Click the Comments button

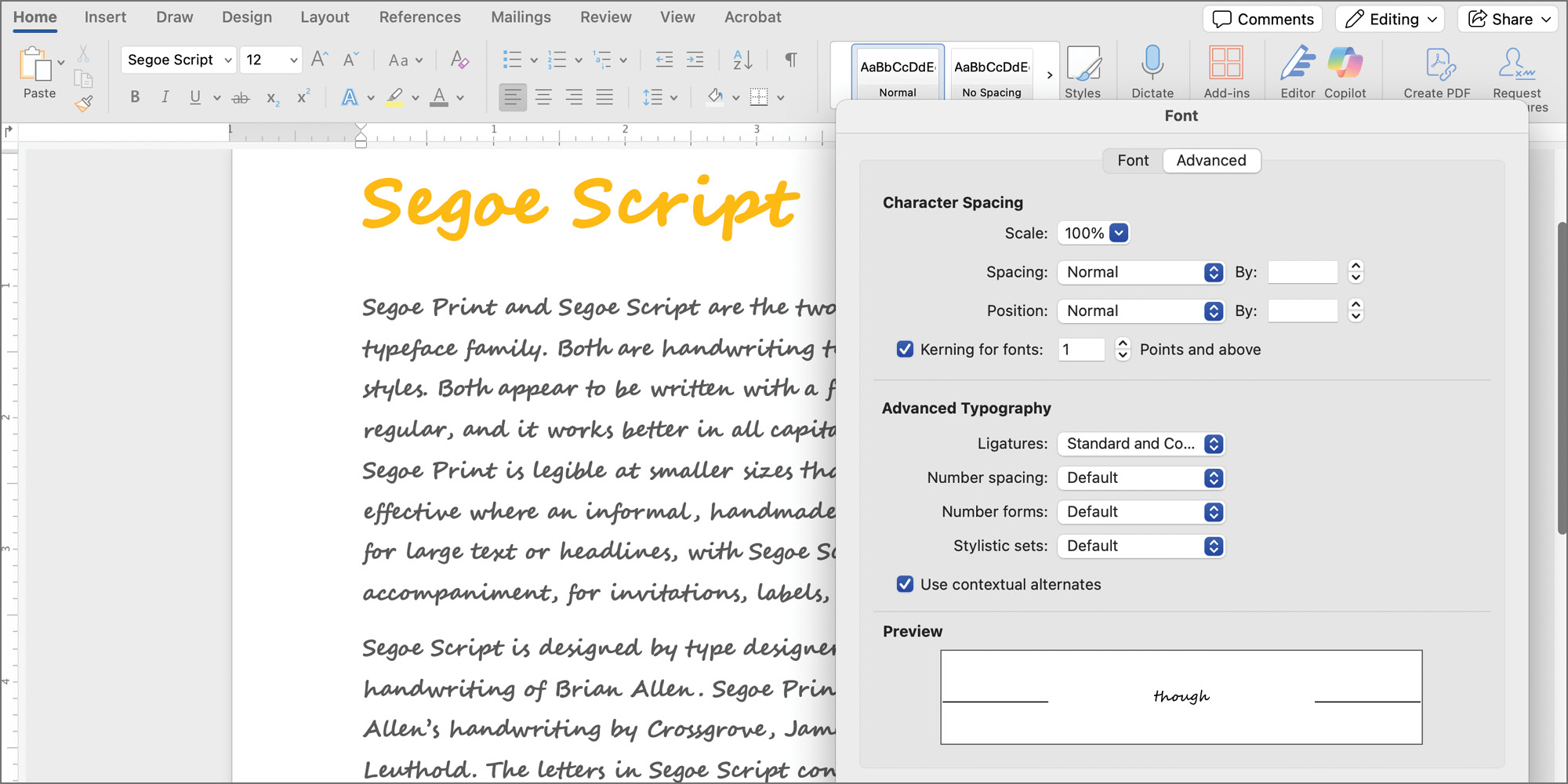1262,19
